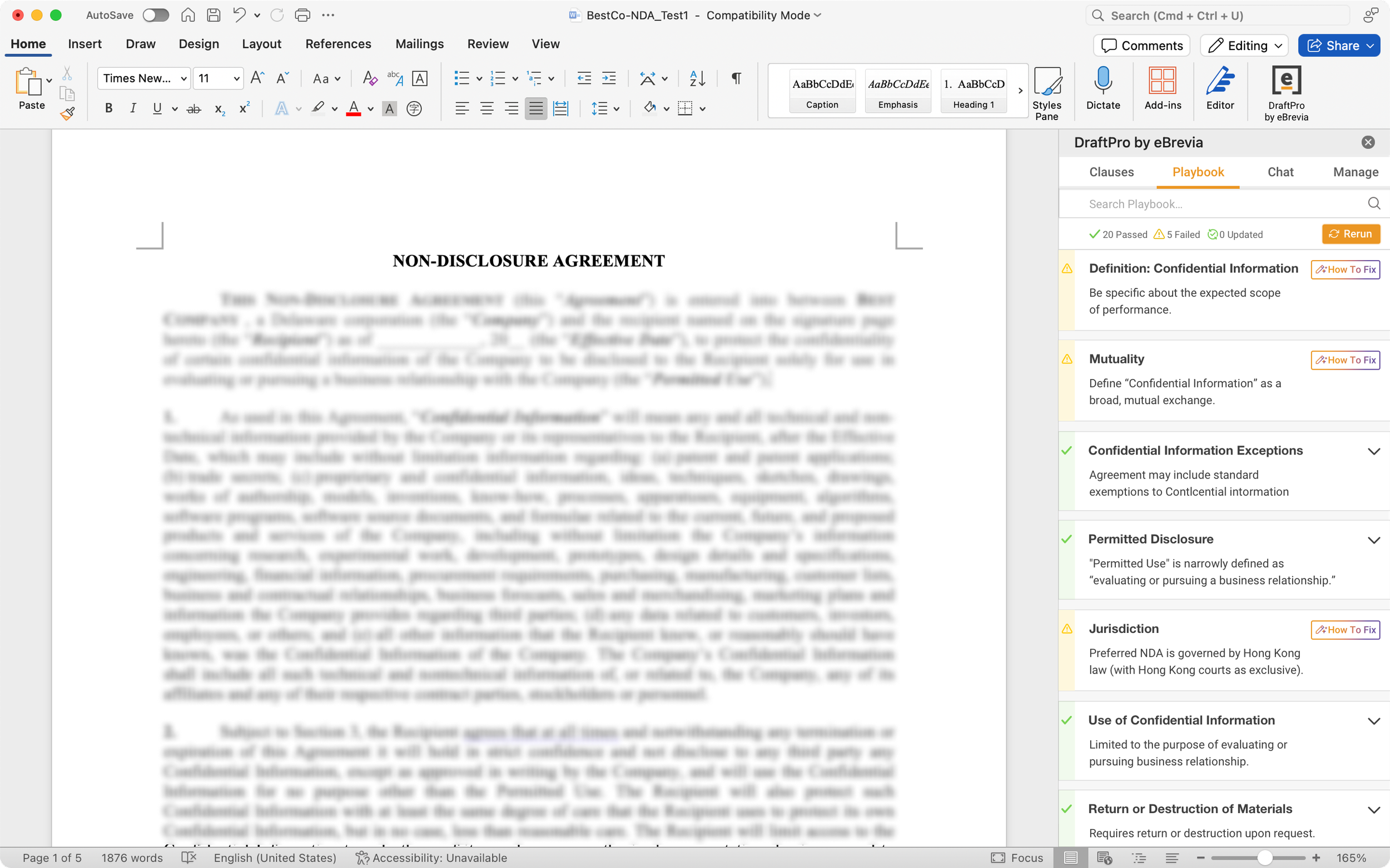The image size is (1390, 868).
Task: Click the Playbook search magnifier icon
Action: pos(1373,203)
